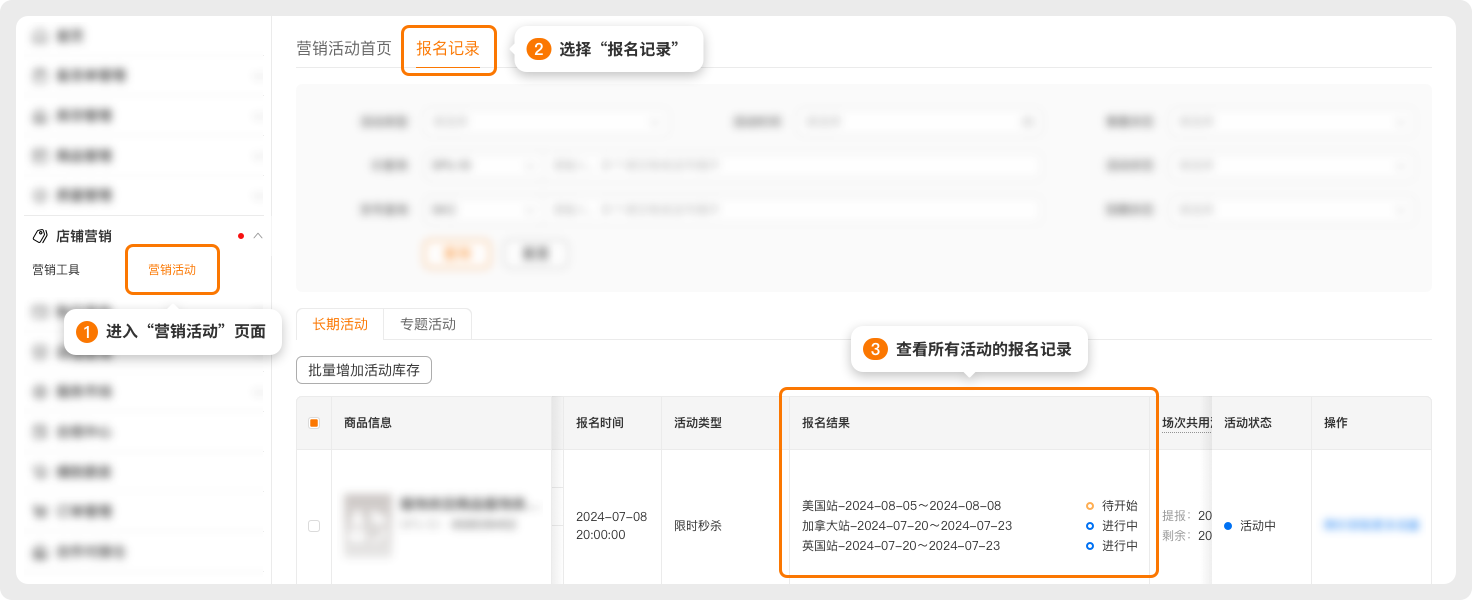Click the 批量增加活动库存 button
Screen dimensions: 1472x600
click(364, 370)
